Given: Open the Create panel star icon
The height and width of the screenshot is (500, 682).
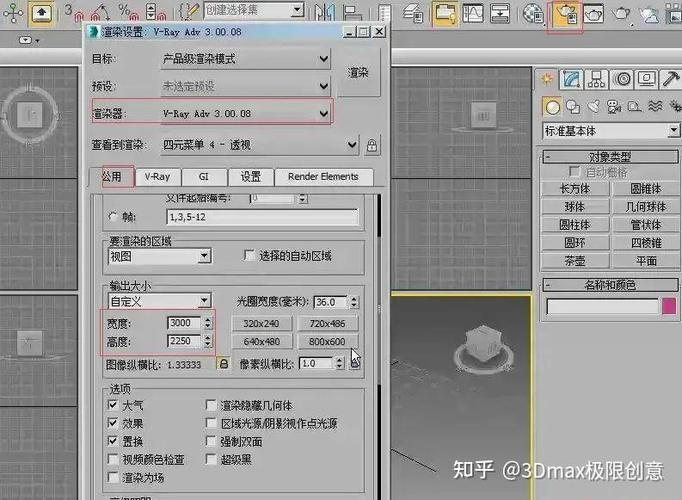Looking at the screenshot, I should [547, 79].
